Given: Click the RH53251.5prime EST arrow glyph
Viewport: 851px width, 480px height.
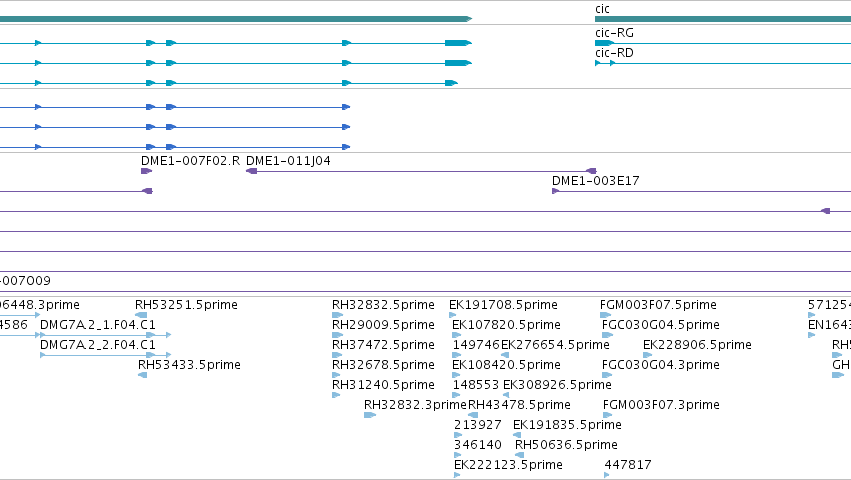Looking at the screenshot, I should point(141,315).
